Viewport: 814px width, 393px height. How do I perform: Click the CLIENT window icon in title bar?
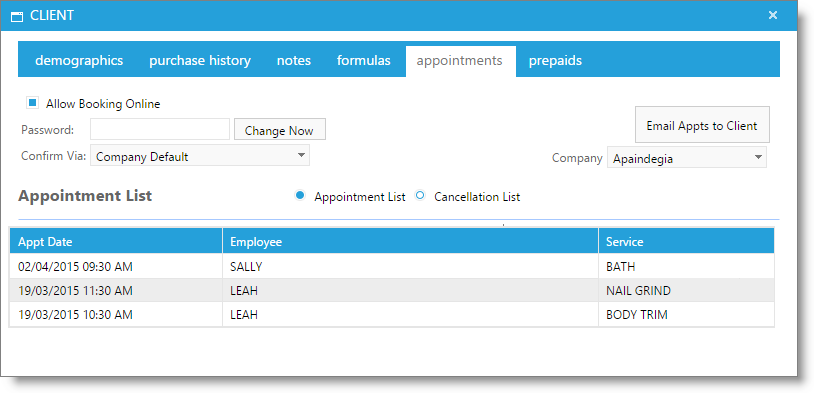[x=17, y=16]
